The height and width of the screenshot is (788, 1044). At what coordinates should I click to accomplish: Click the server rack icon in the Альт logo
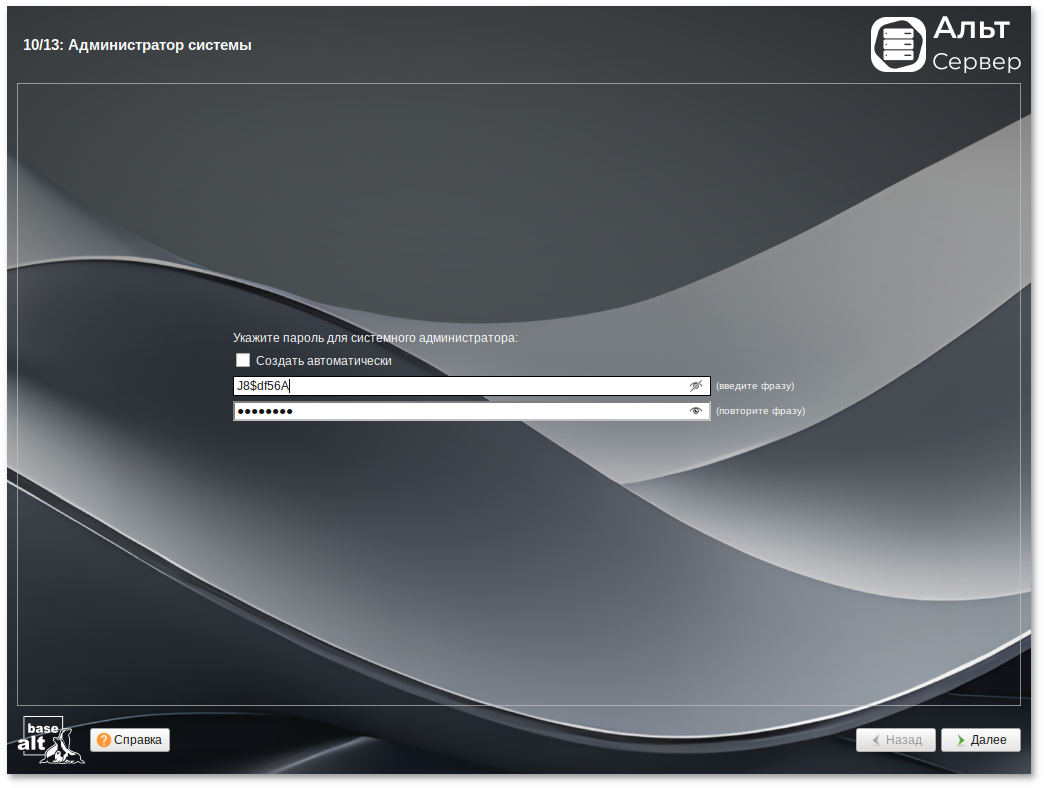click(x=898, y=45)
